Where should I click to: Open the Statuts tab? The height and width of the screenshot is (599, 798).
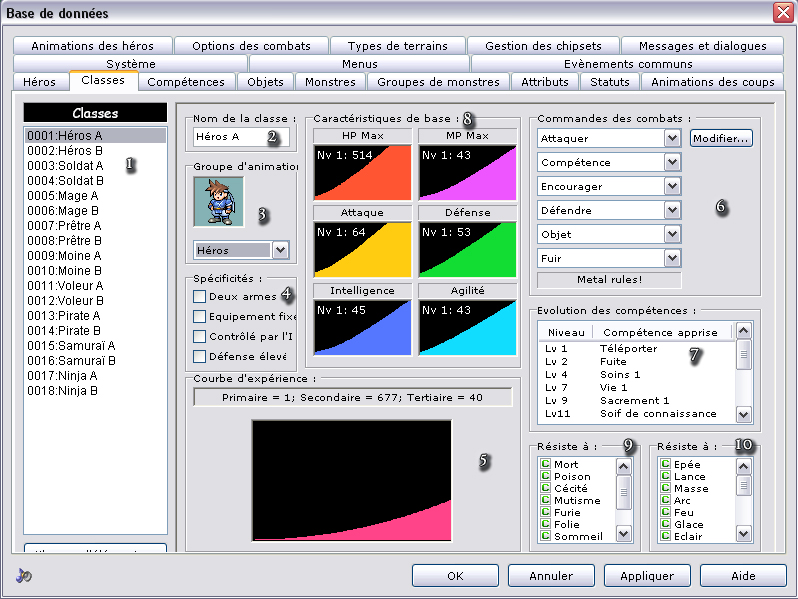pos(610,82)
